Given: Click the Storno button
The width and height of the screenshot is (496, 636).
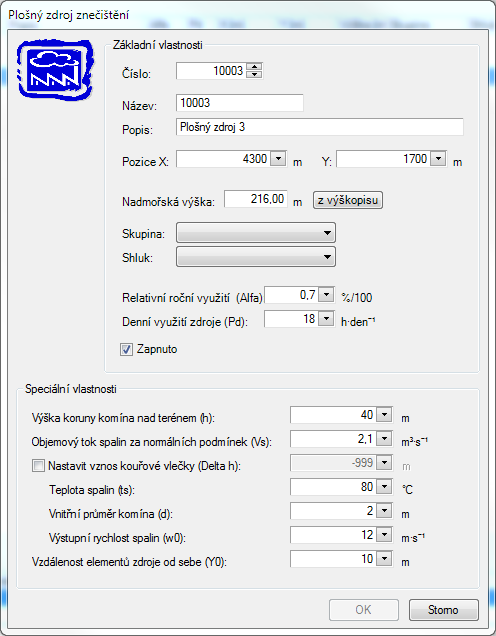Looking at the screenshot, I should pyautogui.click(x=444, y=610).
